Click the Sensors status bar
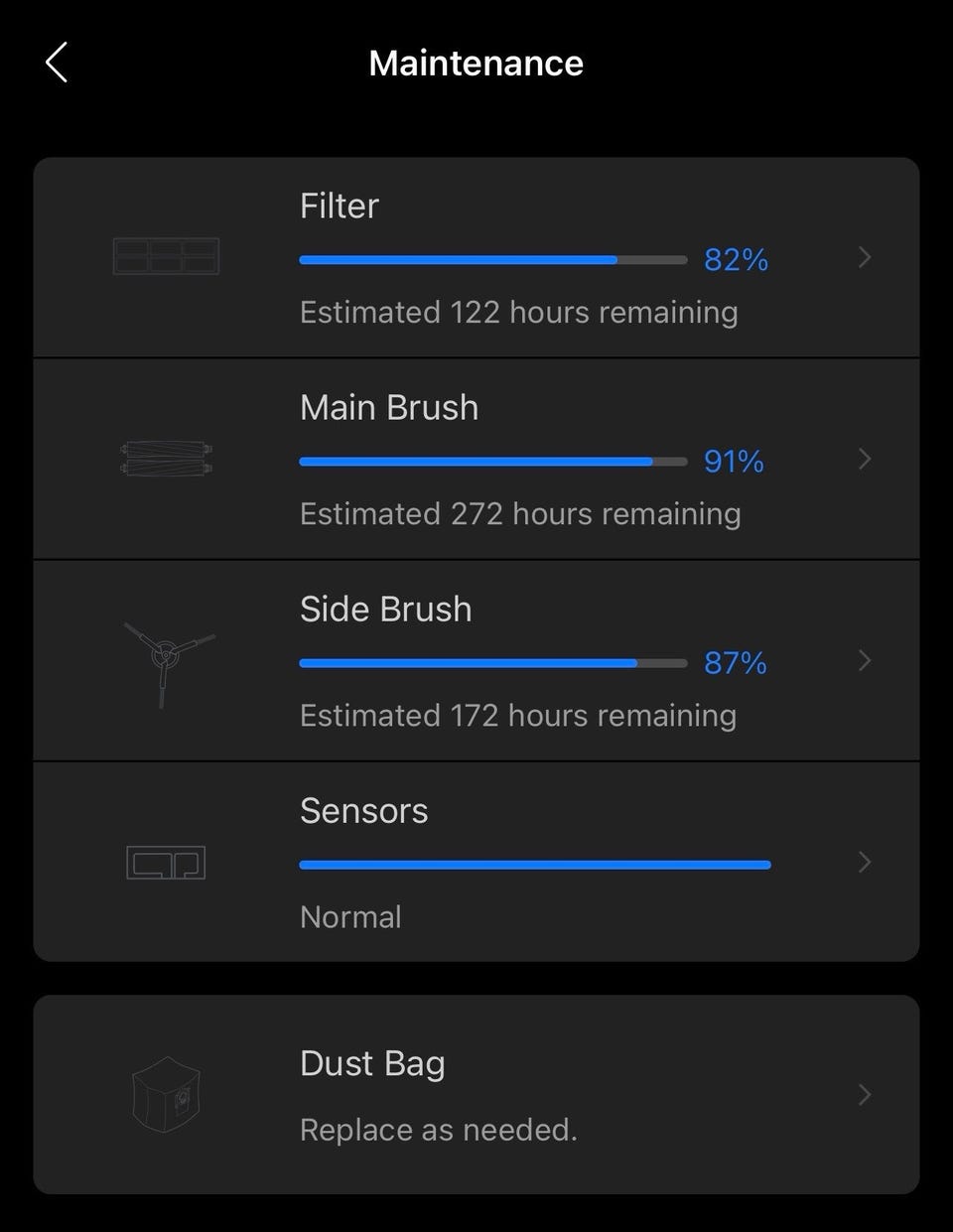 pyautogui.click(x=534, y=865)
